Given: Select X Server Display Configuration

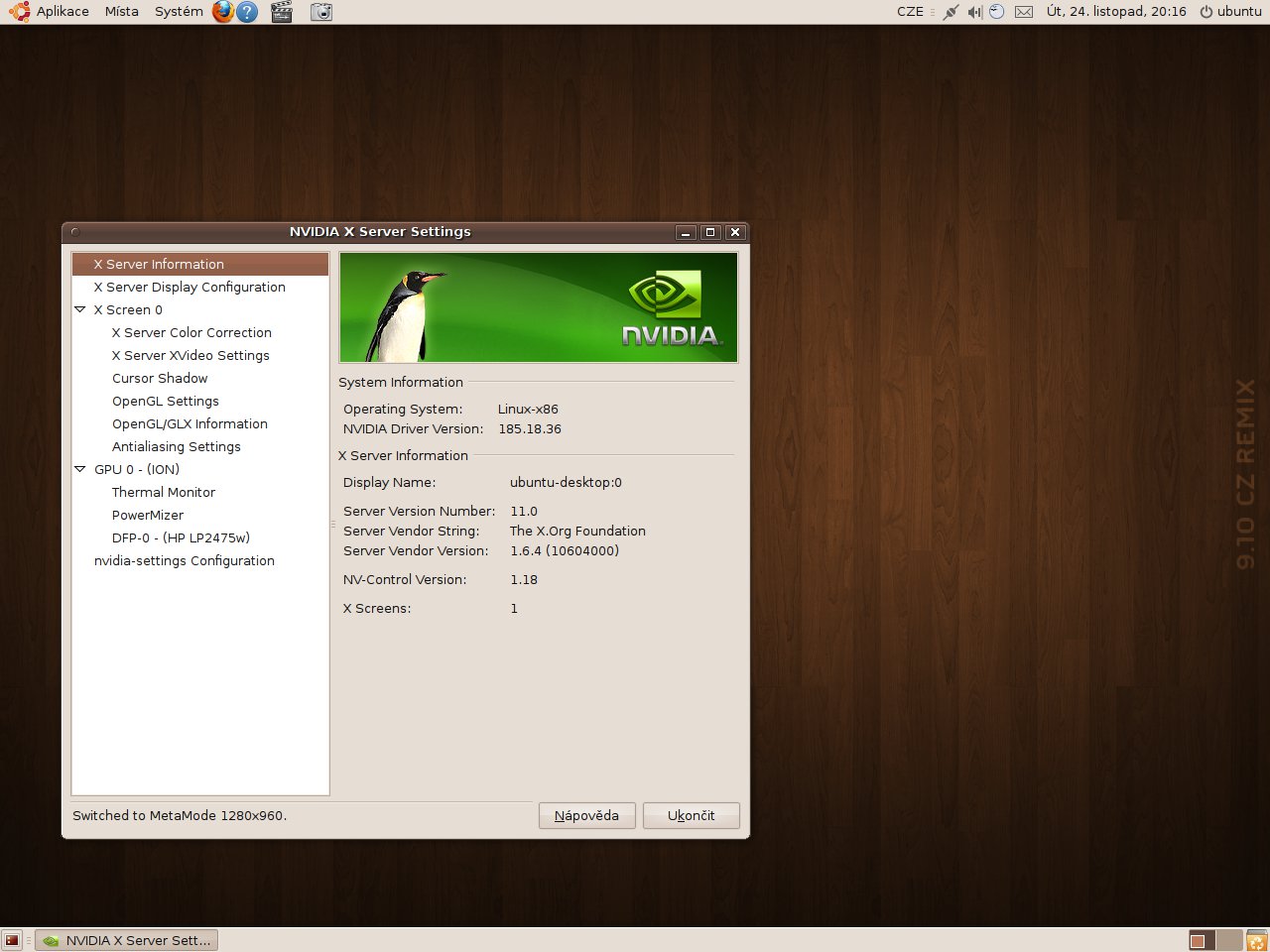Looking at the screenshot, I should (x=190, y=287).
